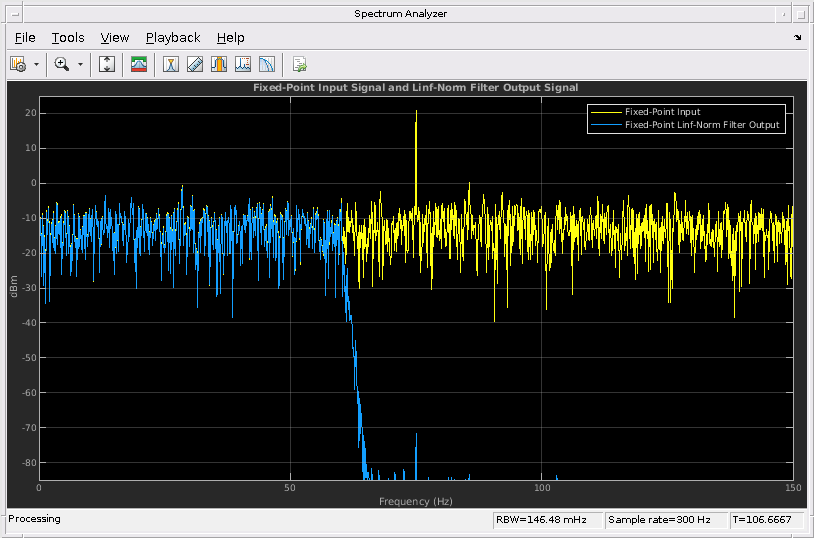Click the CCDF Measurements curve icon

(x=267, y=64)
